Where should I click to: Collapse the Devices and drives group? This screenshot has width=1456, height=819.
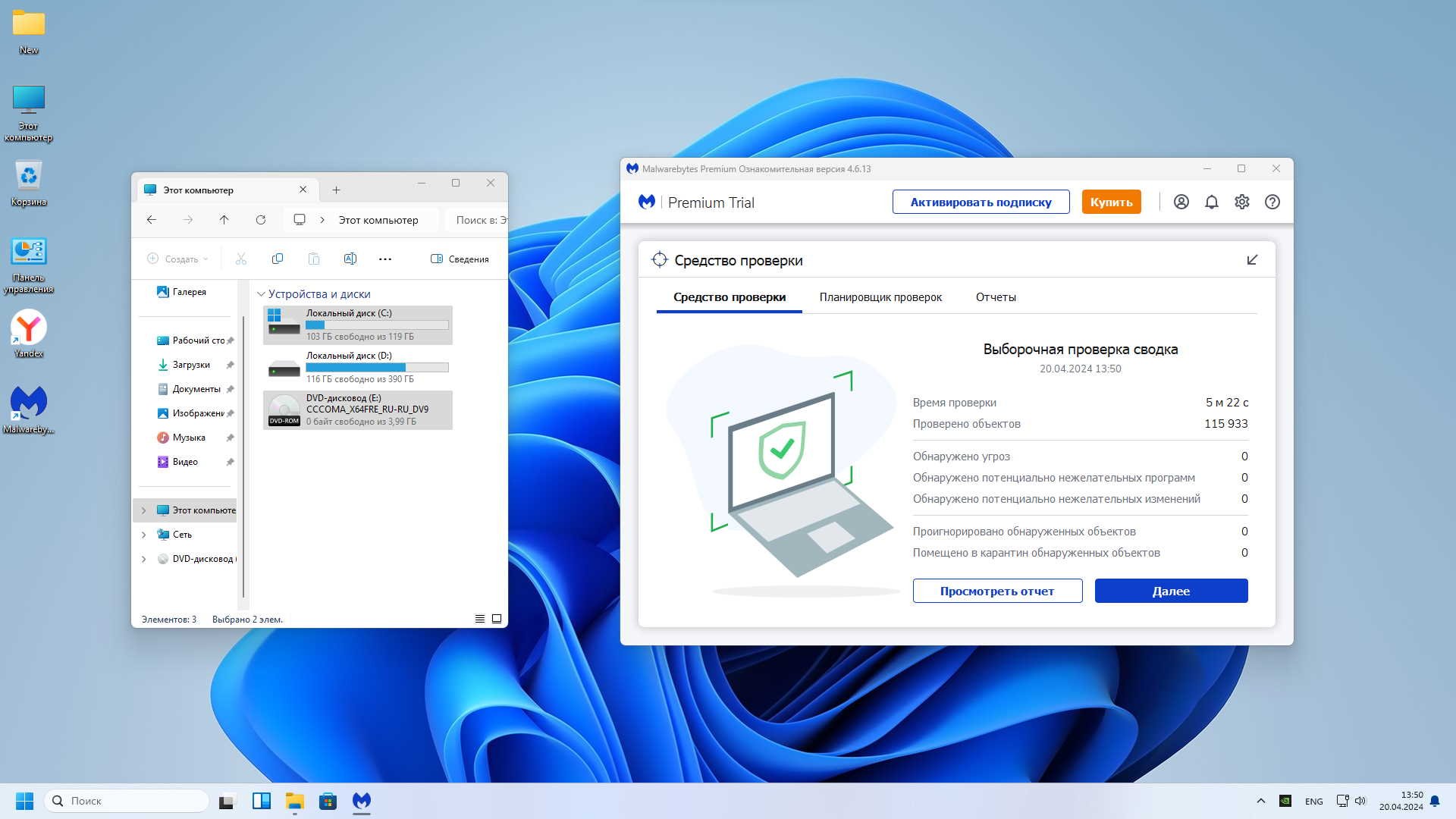[261, 294]
